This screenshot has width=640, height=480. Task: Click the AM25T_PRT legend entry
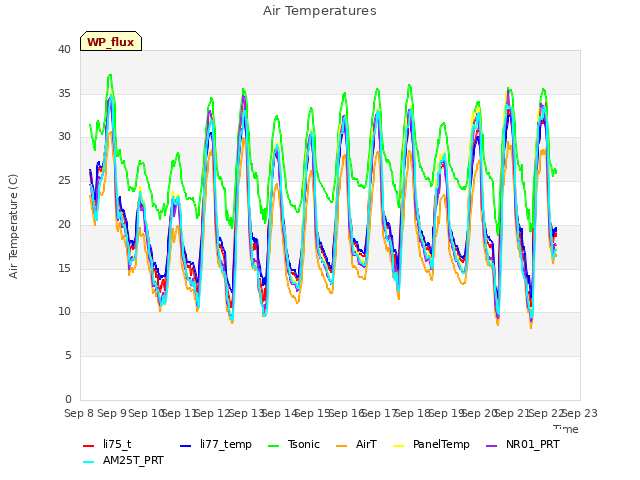click(123, 460)
